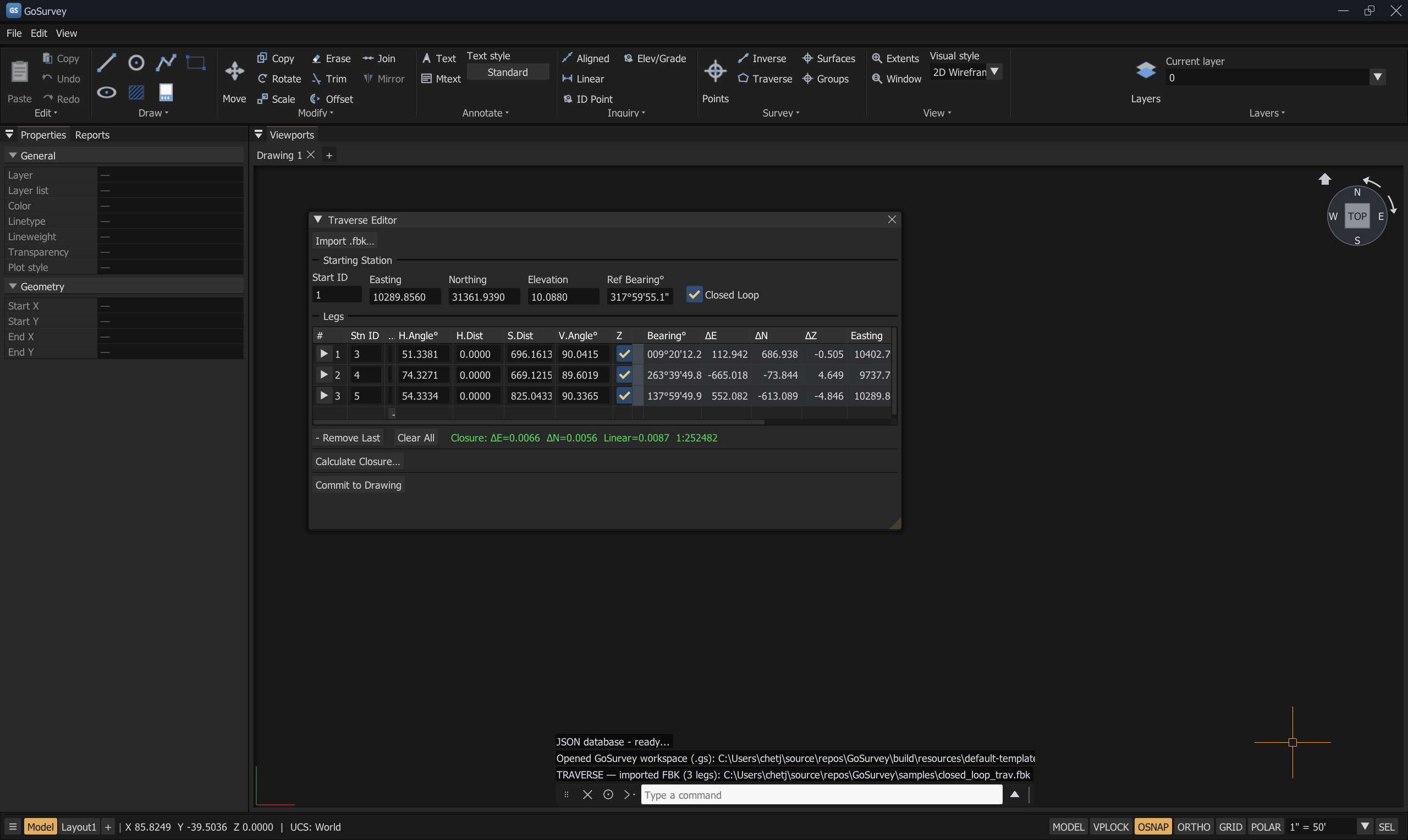Switch to the Layout1 tab
1408x840 pixels.
coord(78,826)
